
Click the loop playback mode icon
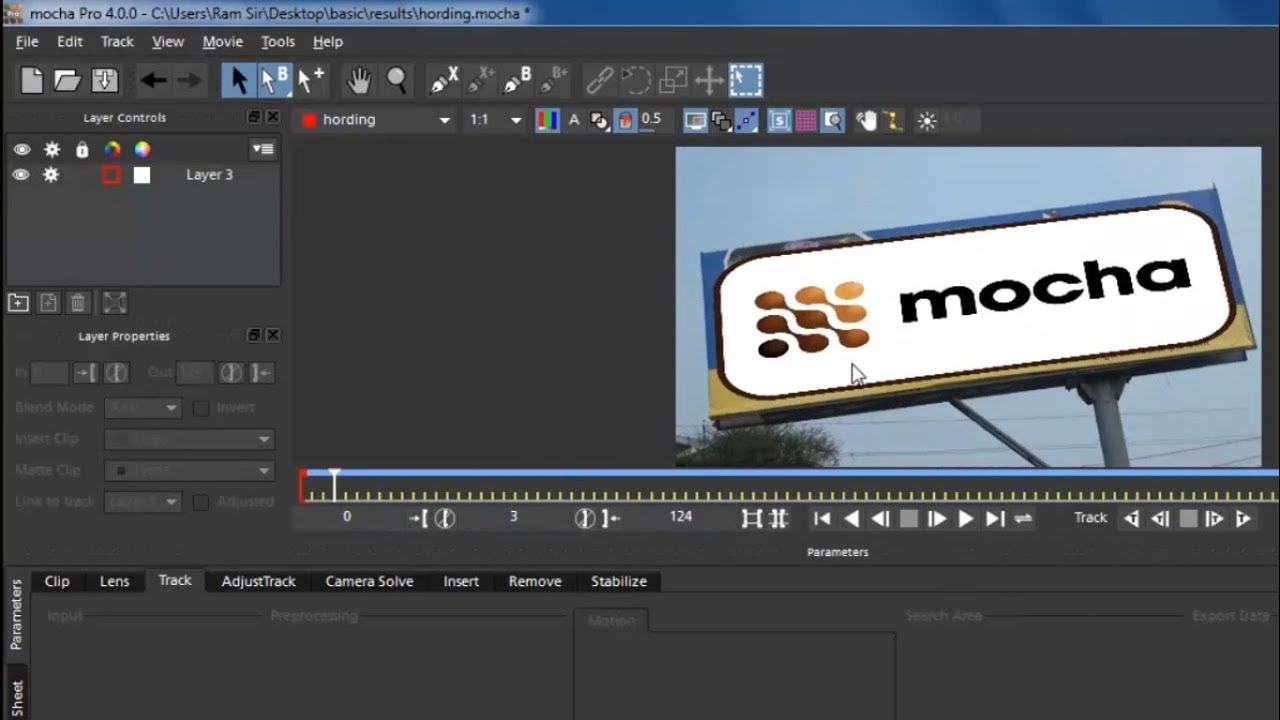[x=1023, y=518]
